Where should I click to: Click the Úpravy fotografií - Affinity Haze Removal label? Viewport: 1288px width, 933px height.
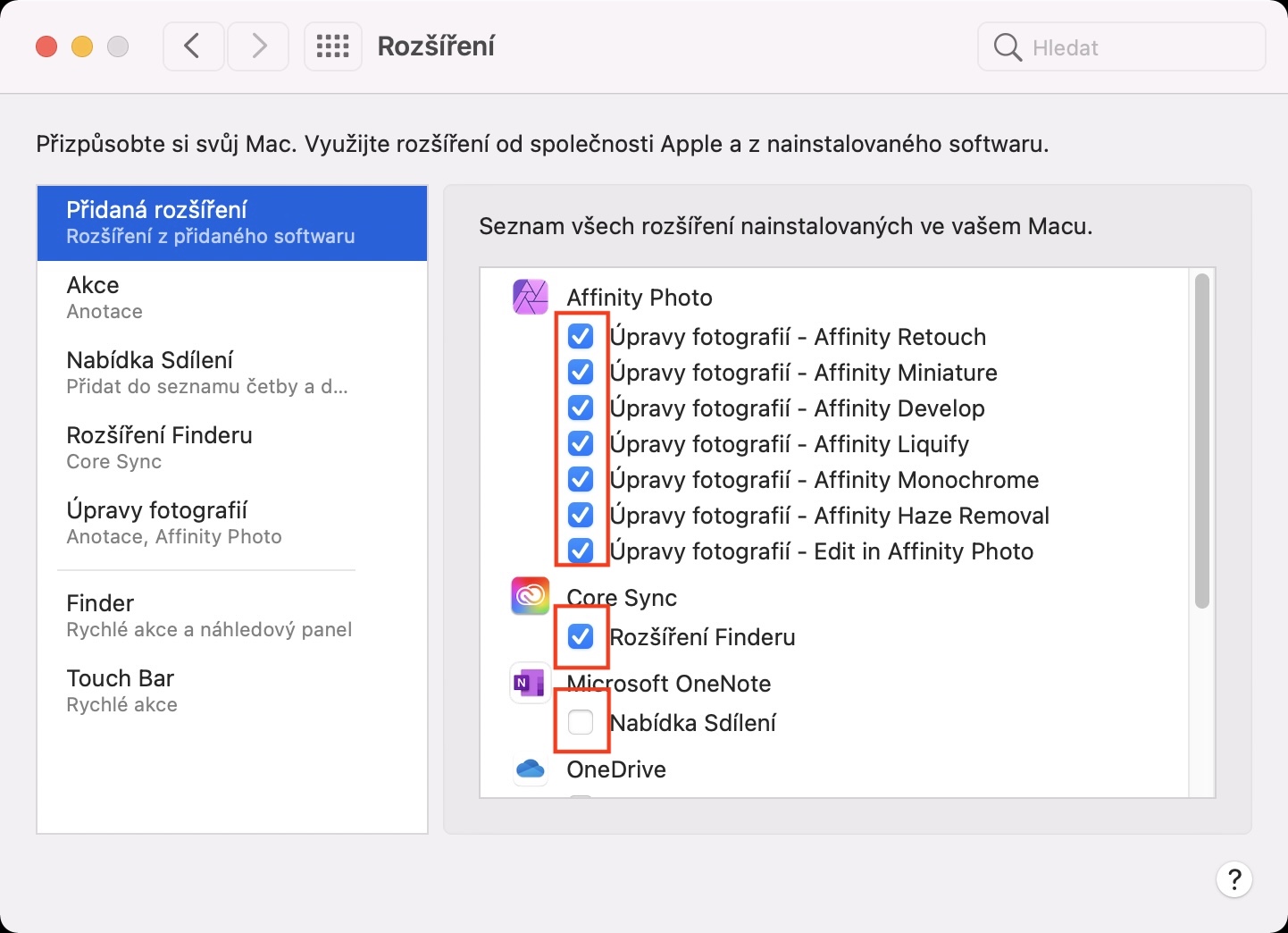[x=829, y=516]
